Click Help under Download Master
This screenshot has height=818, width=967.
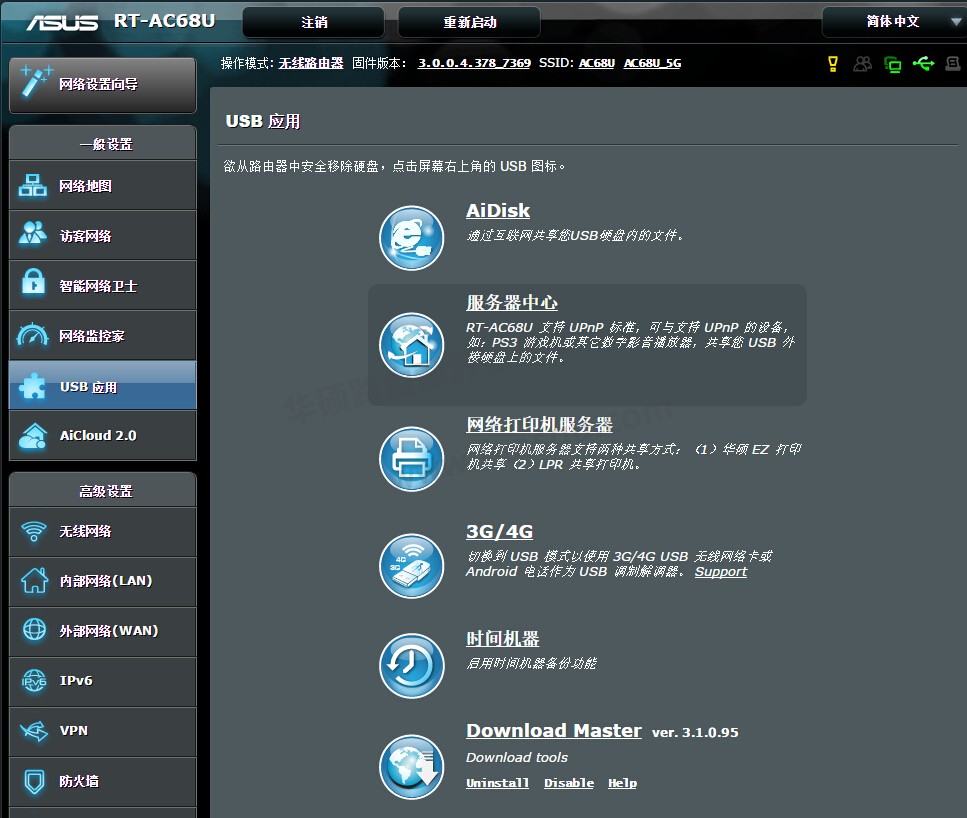click(622, 783)
